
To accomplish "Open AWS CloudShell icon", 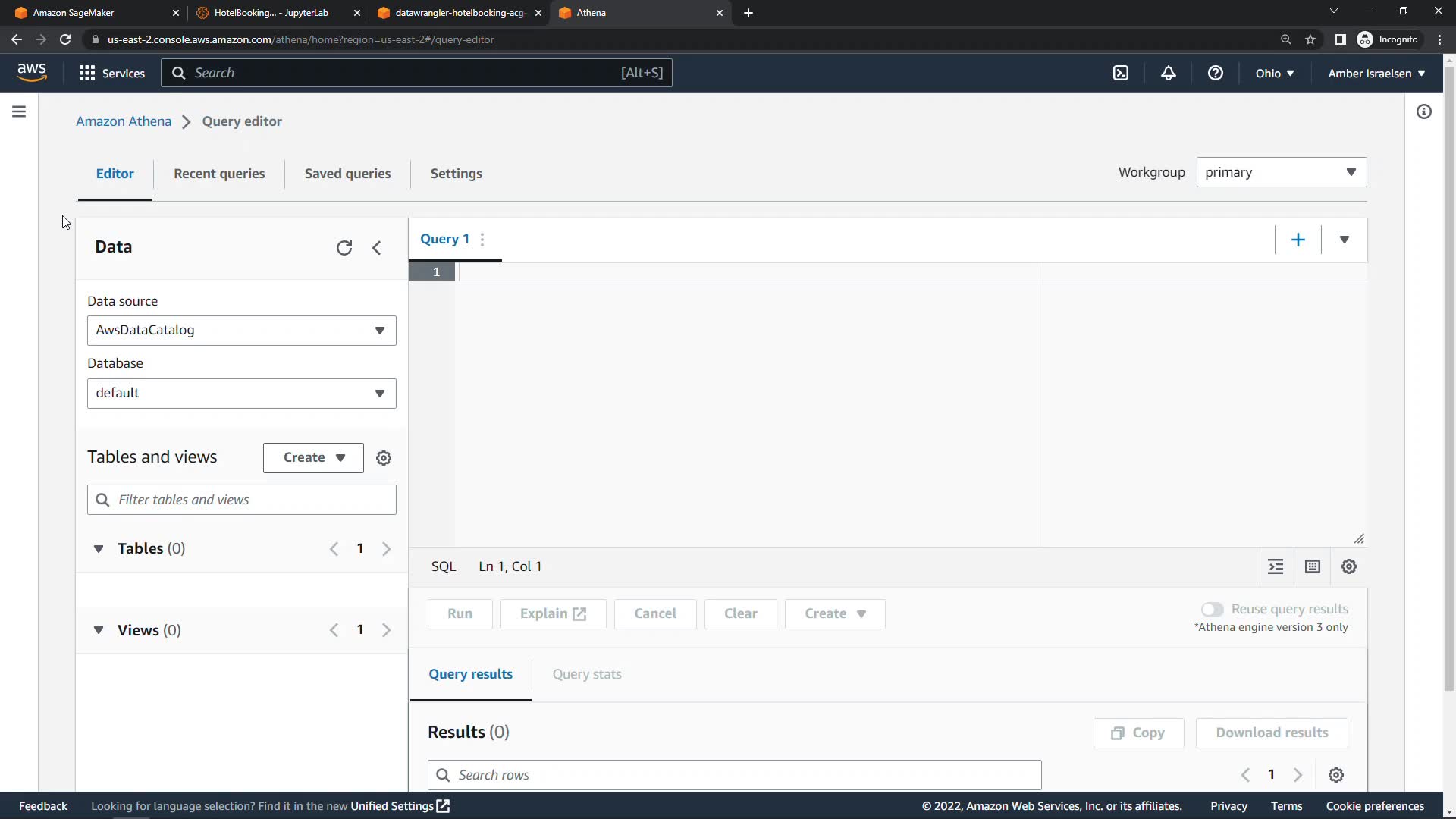I will (x=1121, y=73).
